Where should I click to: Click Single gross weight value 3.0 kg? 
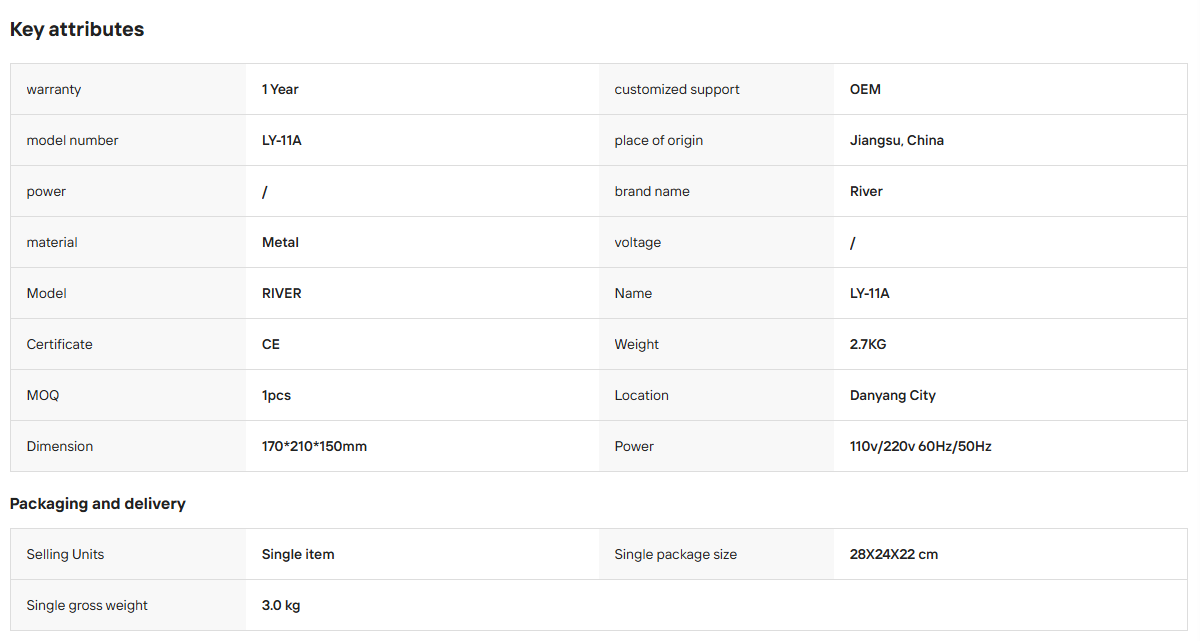tap(281, 605)
